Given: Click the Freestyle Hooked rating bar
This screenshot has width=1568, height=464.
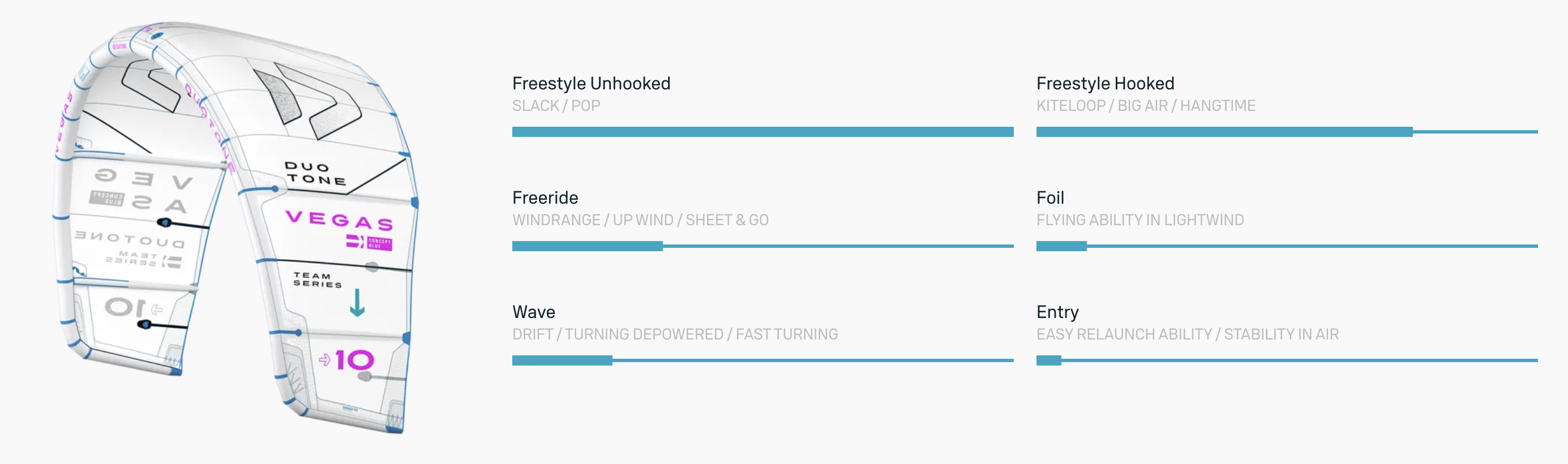Looking at the screenshot, I should tap(1286, 132).
